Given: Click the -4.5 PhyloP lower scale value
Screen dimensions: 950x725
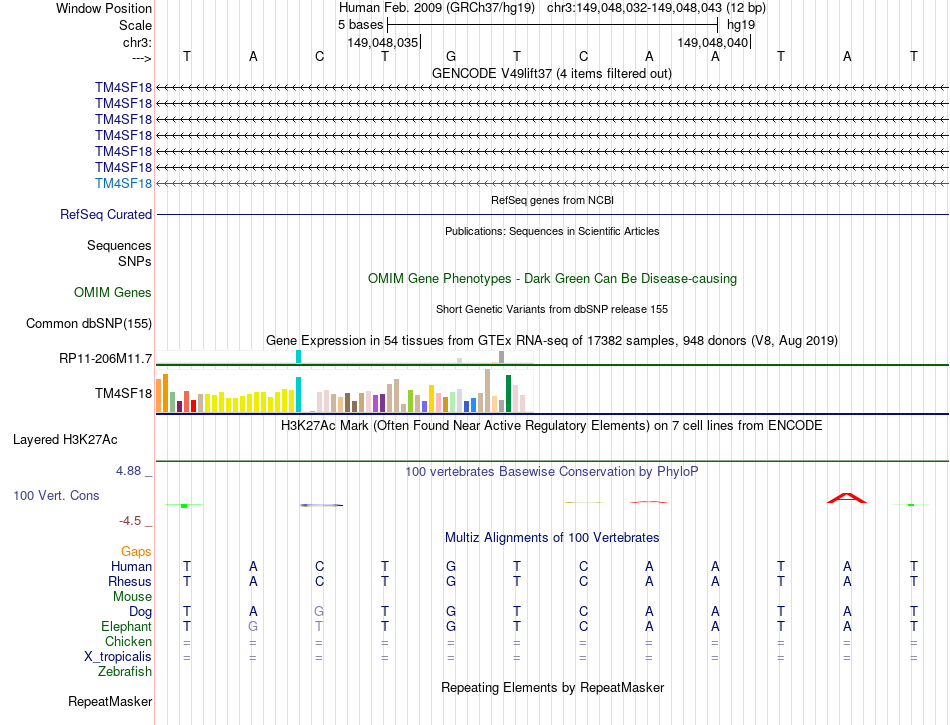Looking at the screenshot, I should (x=130, y=521).
